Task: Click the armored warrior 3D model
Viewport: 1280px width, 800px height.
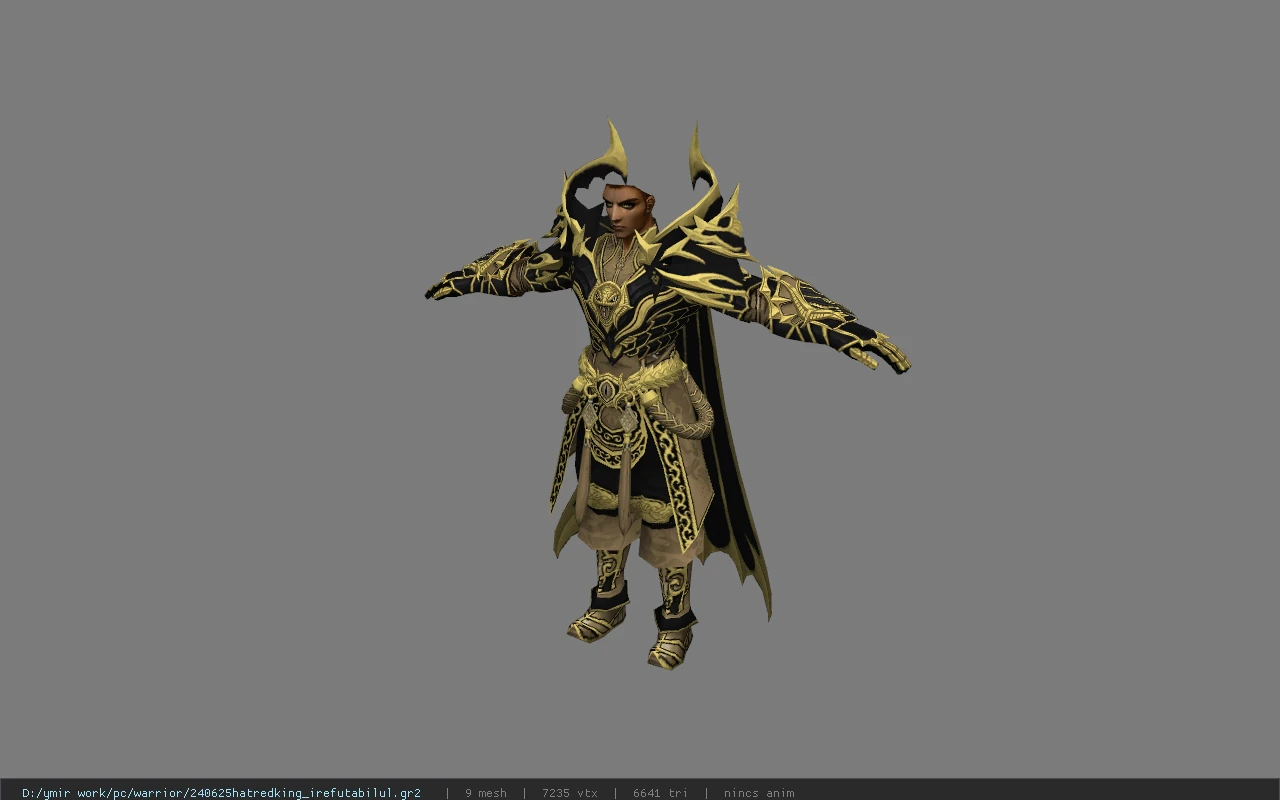Action: [x=667, y=395]
